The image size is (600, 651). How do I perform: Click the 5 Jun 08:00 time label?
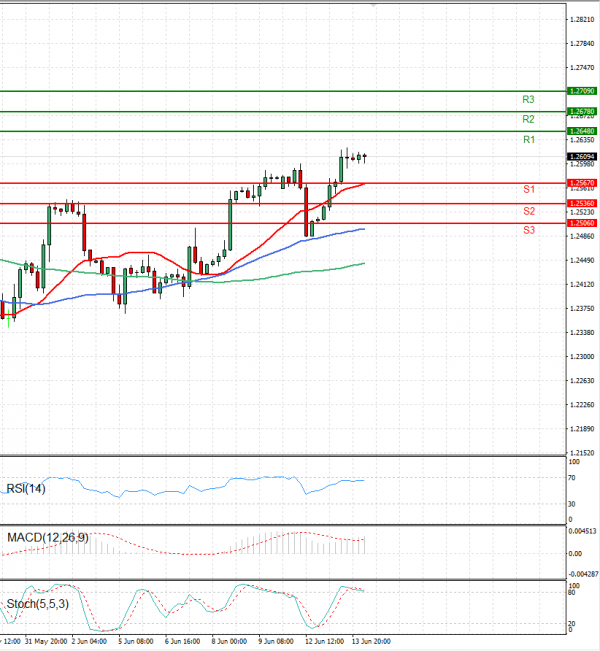pos(136,641)
